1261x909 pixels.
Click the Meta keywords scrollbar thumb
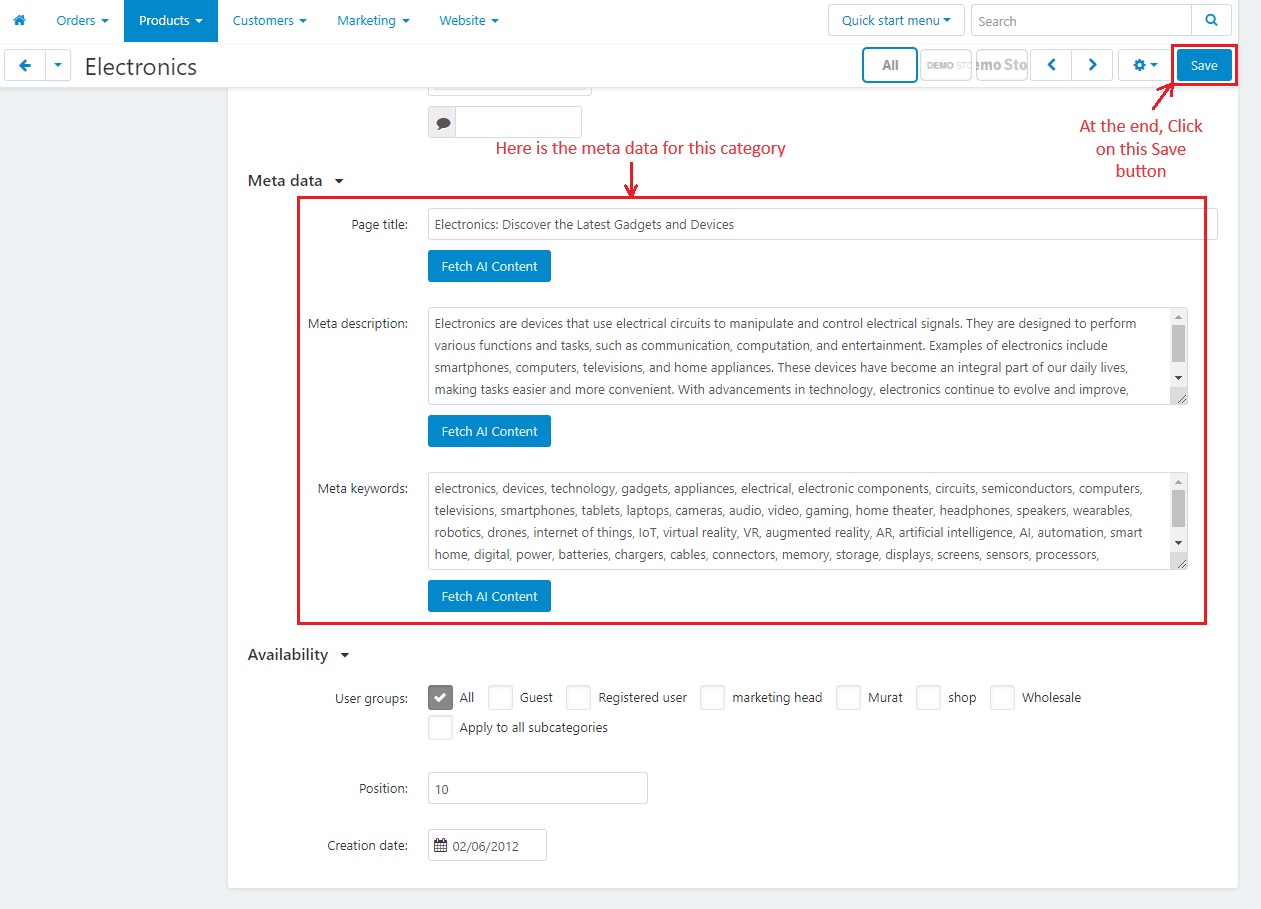1178,508
